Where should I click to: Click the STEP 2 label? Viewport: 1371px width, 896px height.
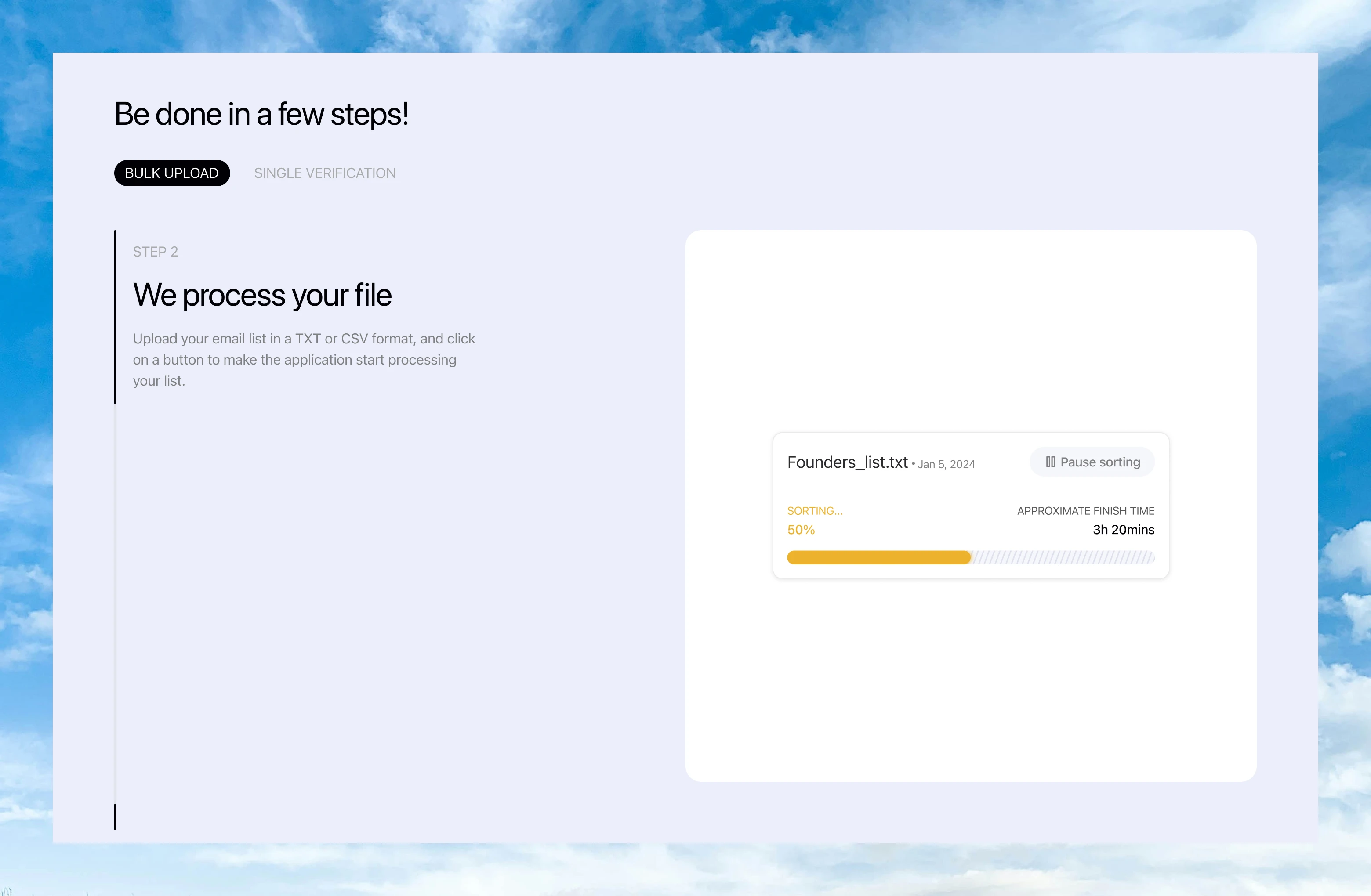tap(156, 252)
